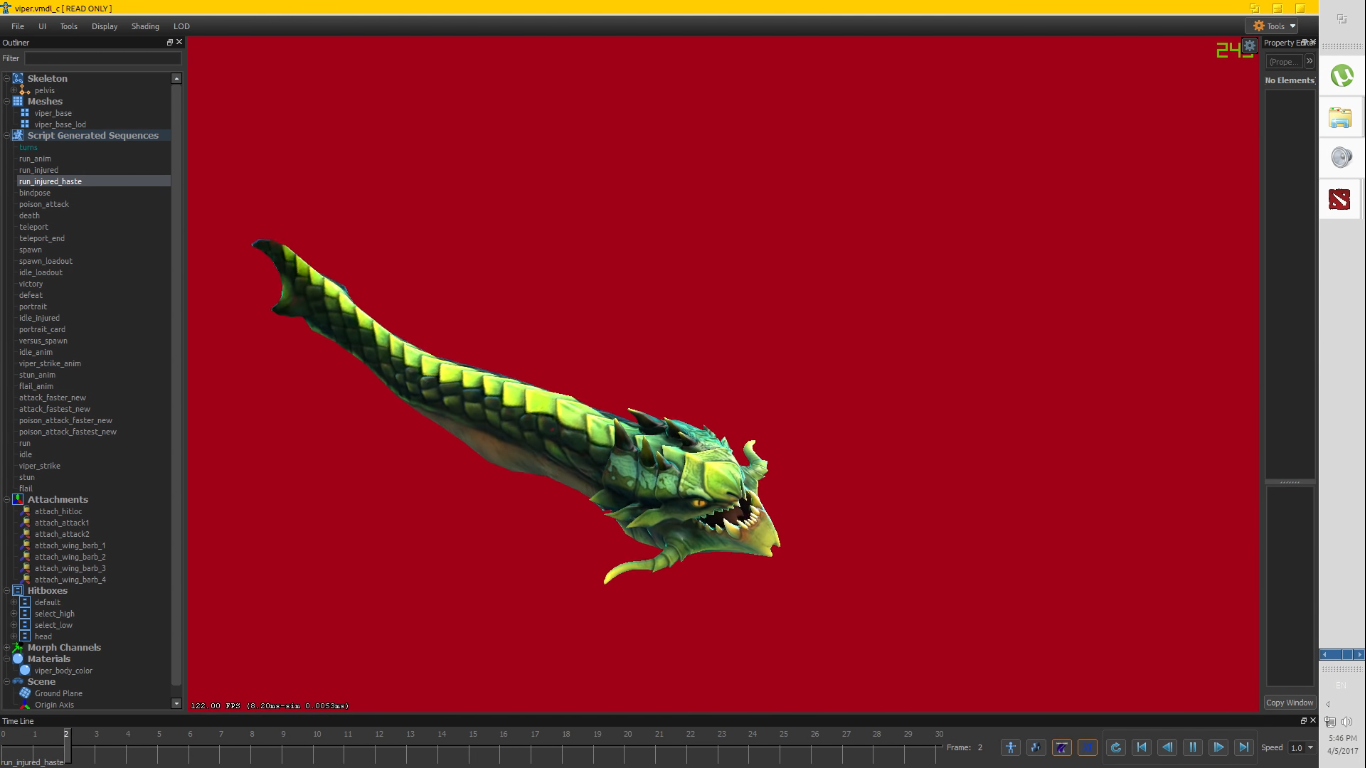This screenshot has width=1366, height=768.
Task: Open the uTorrent taskbar icon
Action: click(1341, 75)
